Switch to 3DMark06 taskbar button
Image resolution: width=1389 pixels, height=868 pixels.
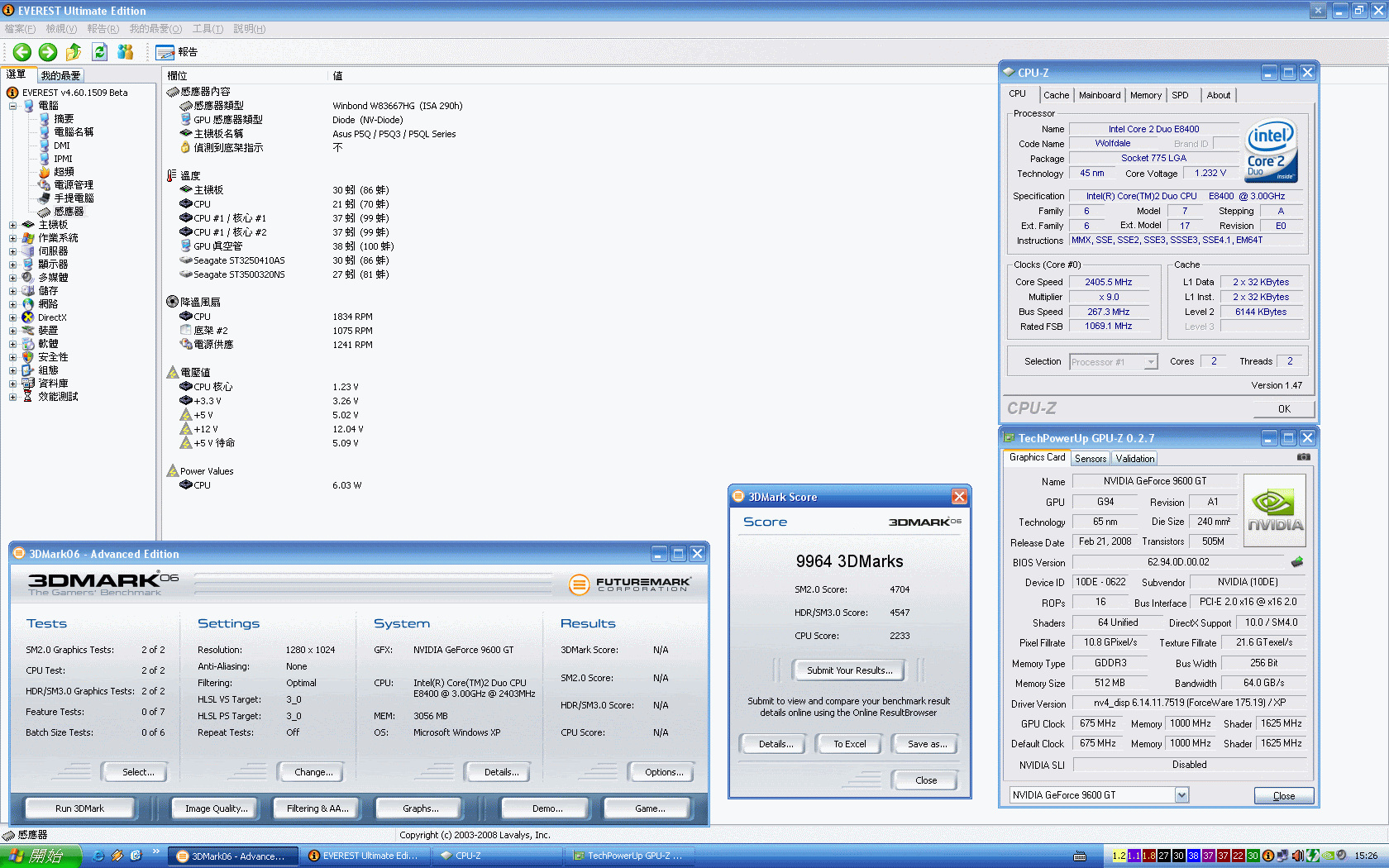[232, 856]
